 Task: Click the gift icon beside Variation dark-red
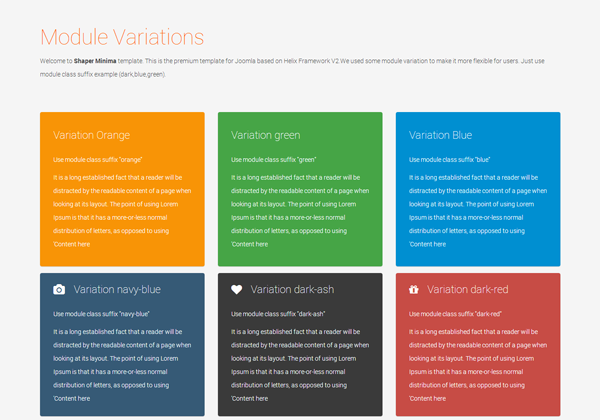pos(414,290)
